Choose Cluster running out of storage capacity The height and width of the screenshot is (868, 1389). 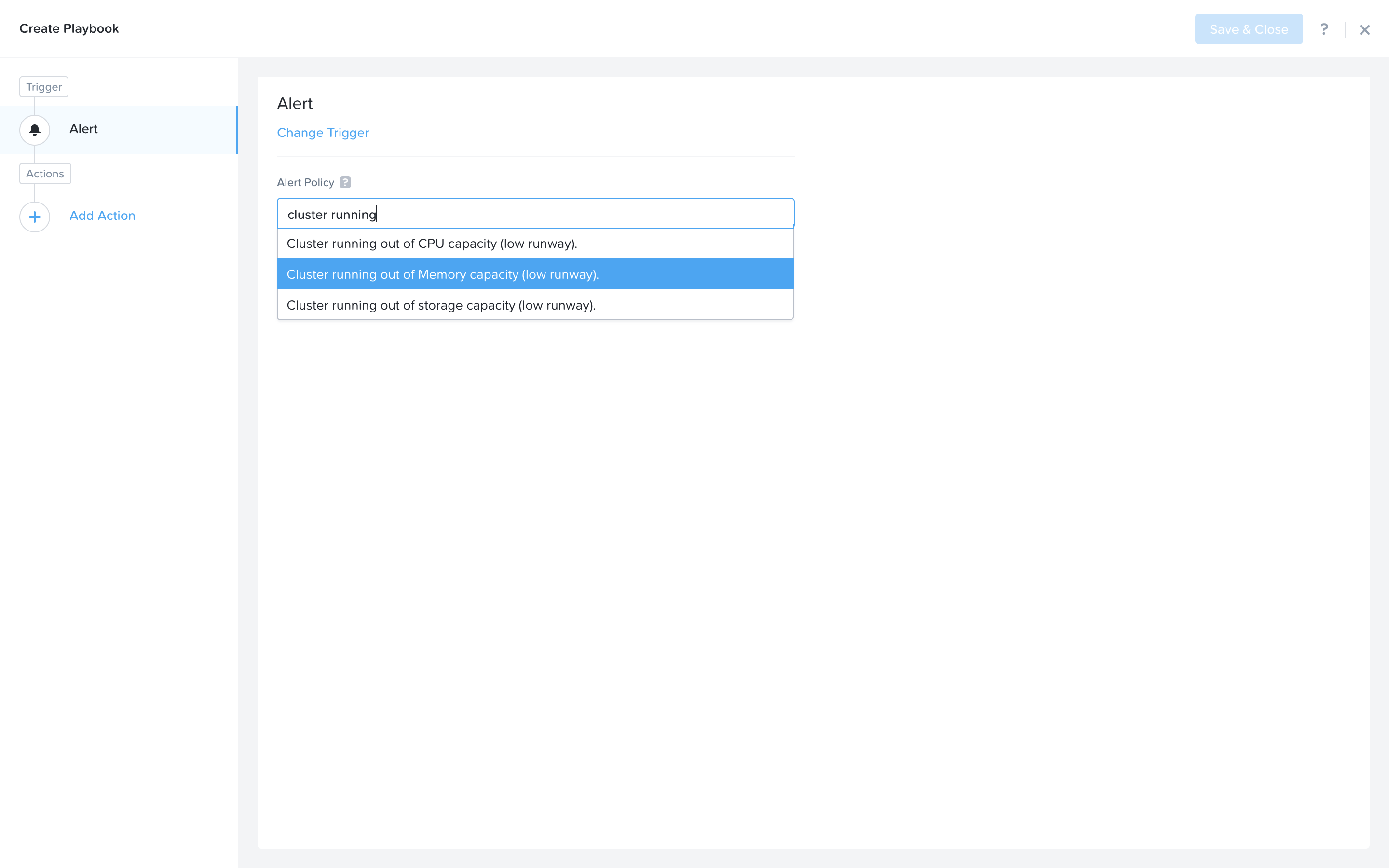[535, 305]
